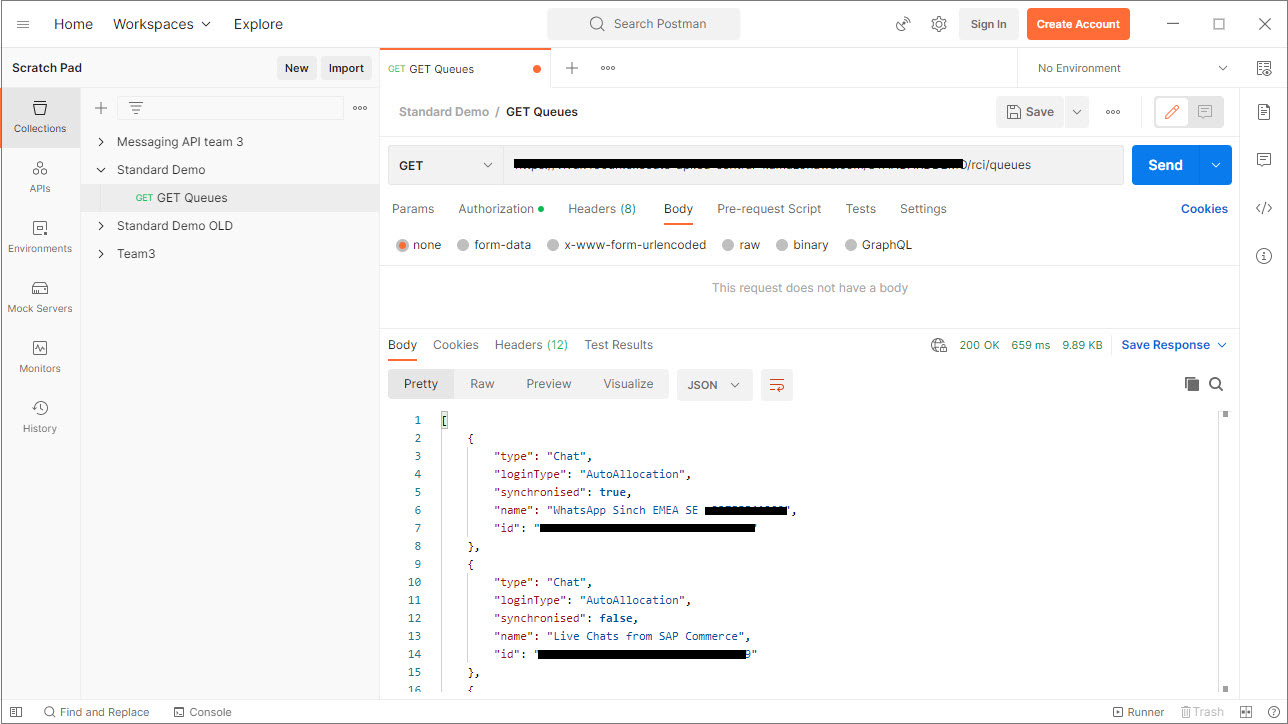Image resolution: width=1288 pixels, height=724 pixels.
Task: Open the environment quick look icon
Action: tap(1264, 68)
